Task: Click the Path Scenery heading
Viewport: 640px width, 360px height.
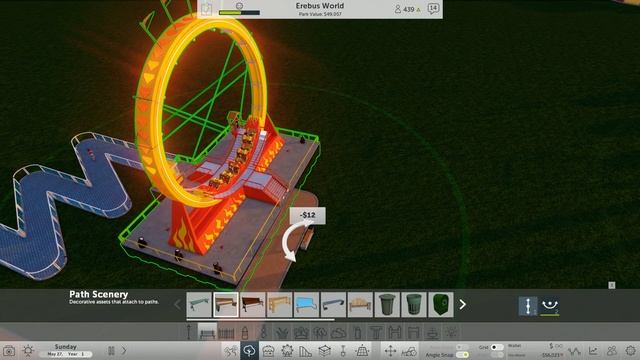Action: coord(98,294)
